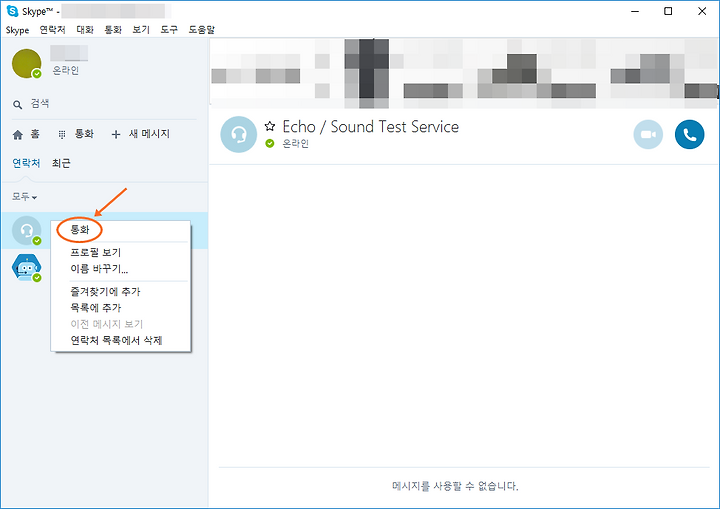The image size is (720, 509).
Task: Click the search field 검색
Action: tap(104, 104)
